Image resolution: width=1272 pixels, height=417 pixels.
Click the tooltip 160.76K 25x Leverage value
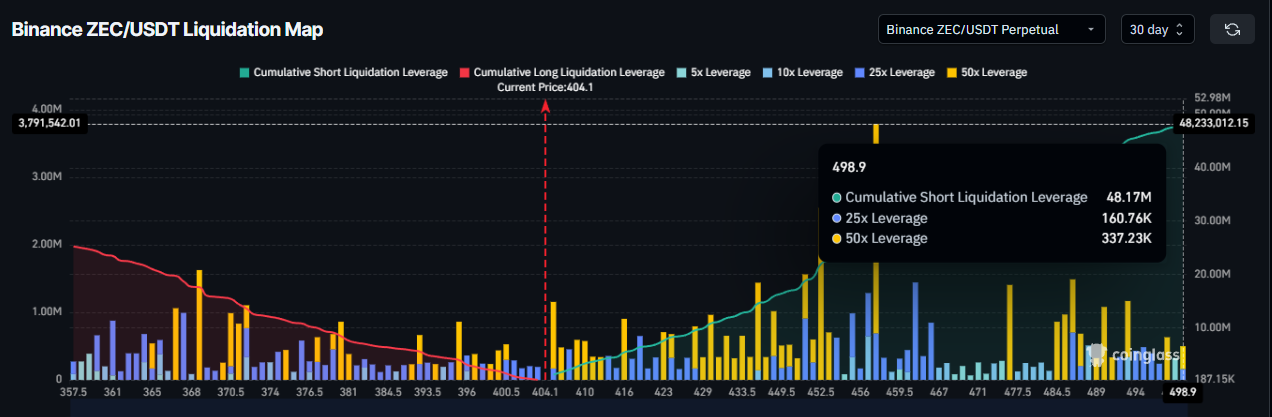tap(1125, 218)
